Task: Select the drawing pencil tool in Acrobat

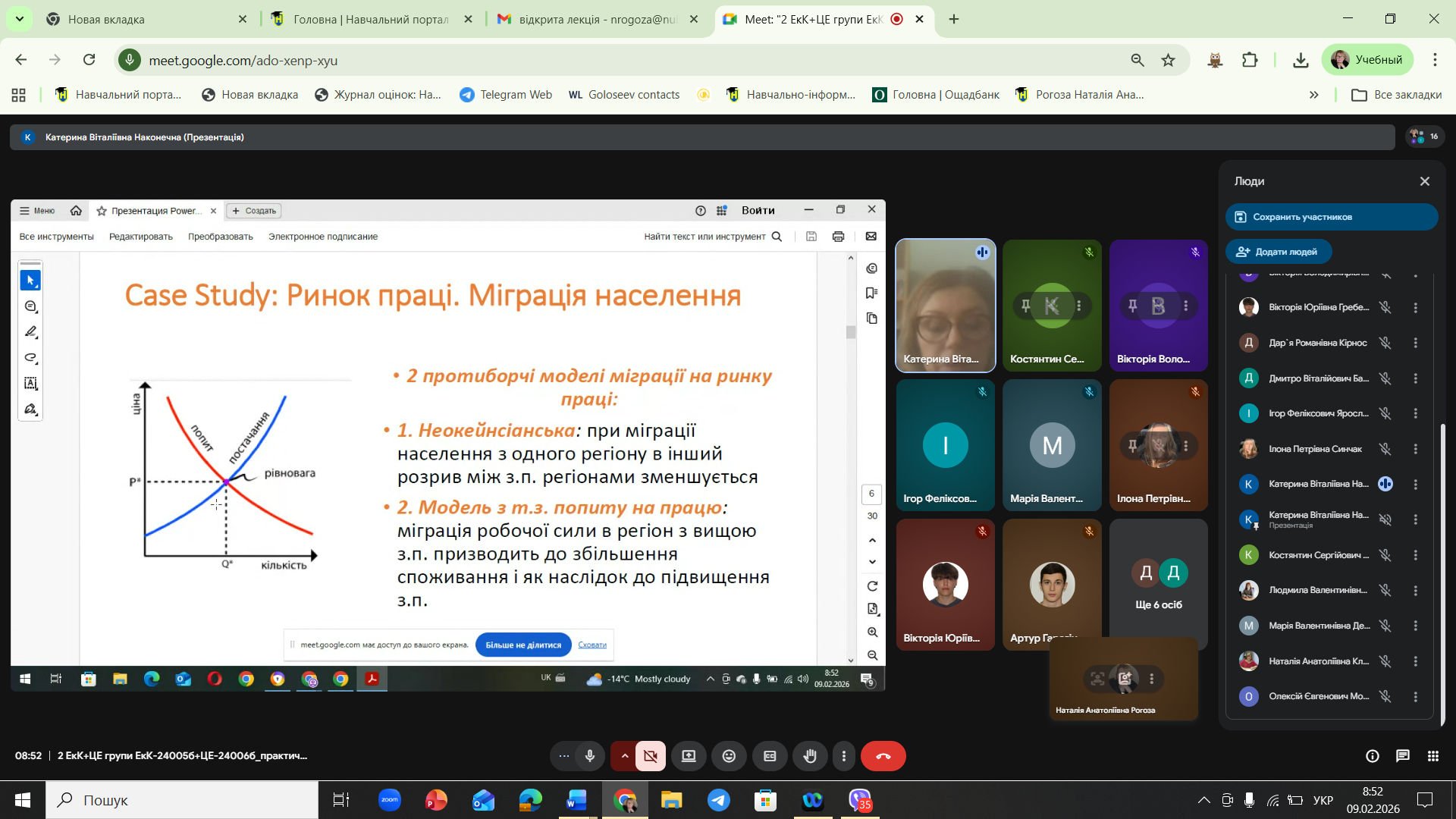Action: (31, 331)
